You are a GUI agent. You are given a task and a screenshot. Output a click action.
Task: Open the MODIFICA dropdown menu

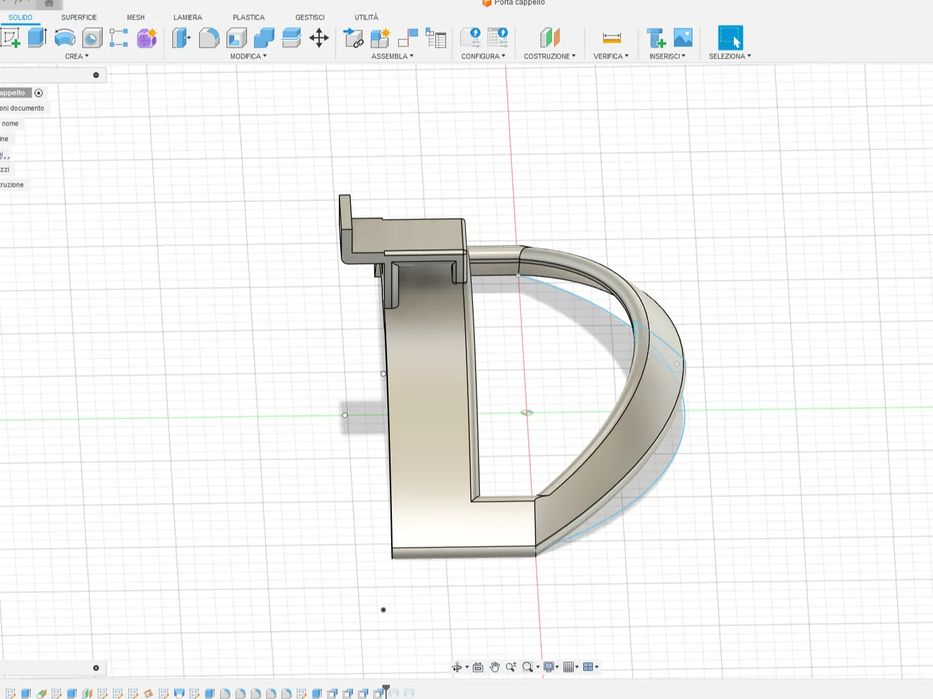pyautogui.click(x=248, y=56)
